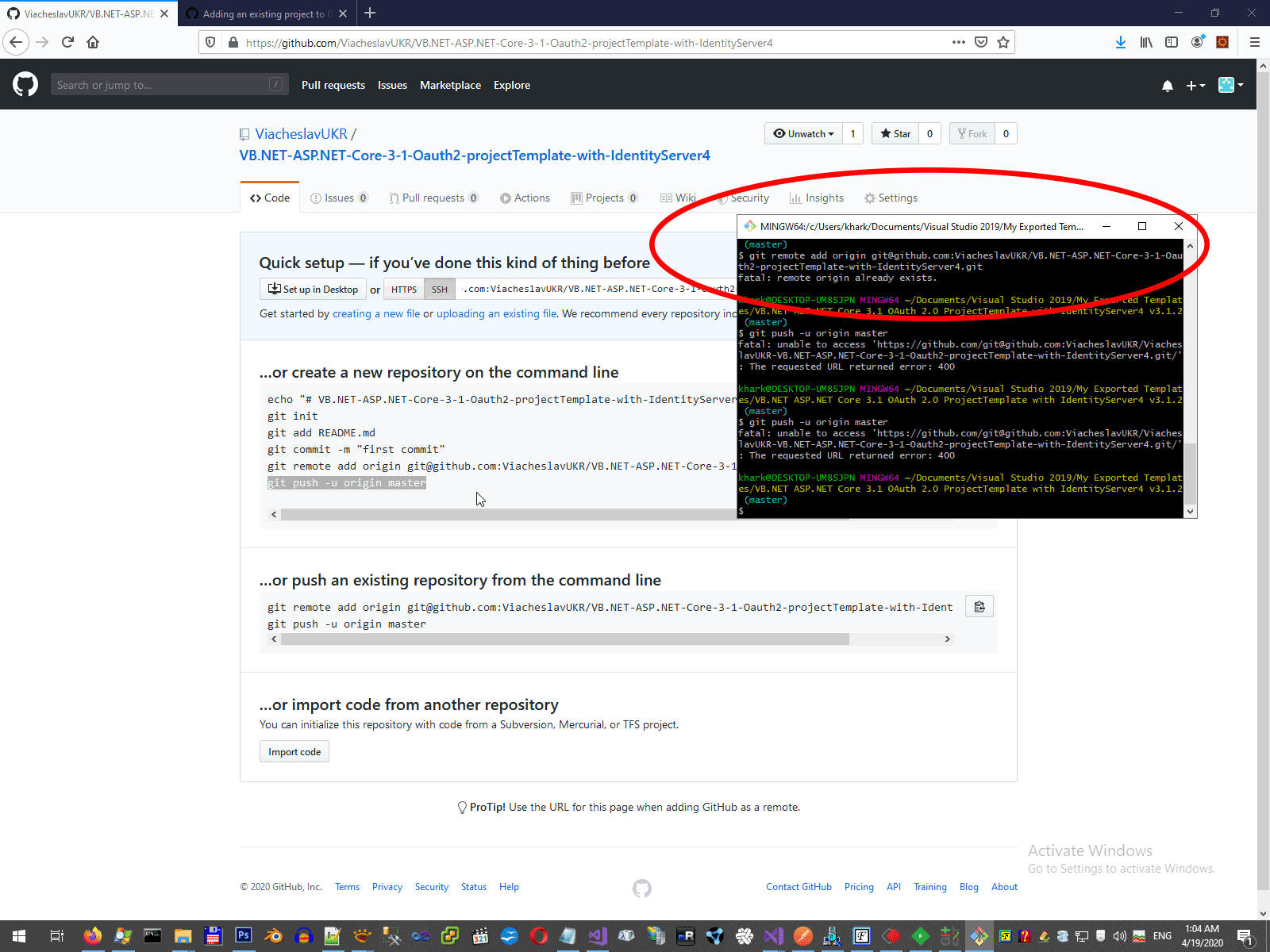Open the user avatar menu in GitHub header
The image size is (1270, 952).
tap(1230, 85)
